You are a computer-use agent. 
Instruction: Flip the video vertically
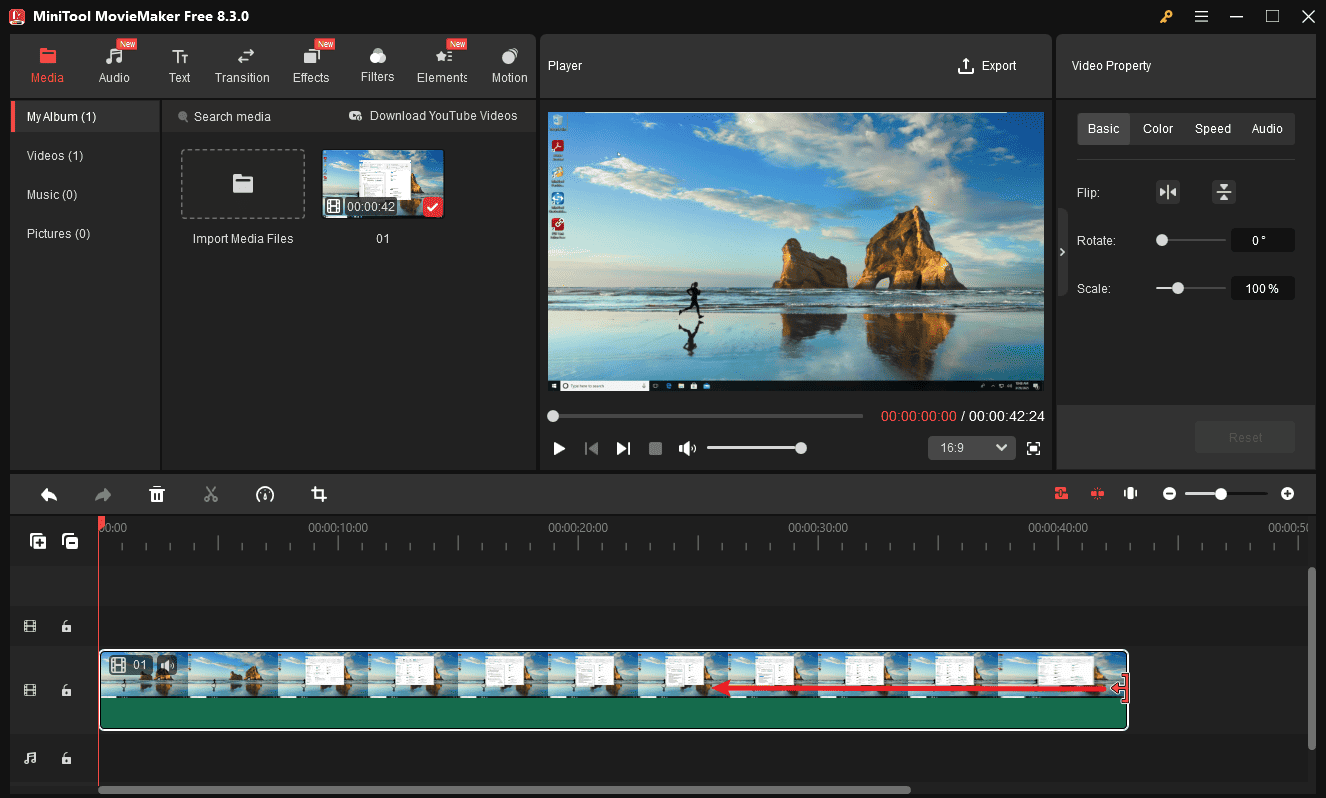tap(1224, 192)
